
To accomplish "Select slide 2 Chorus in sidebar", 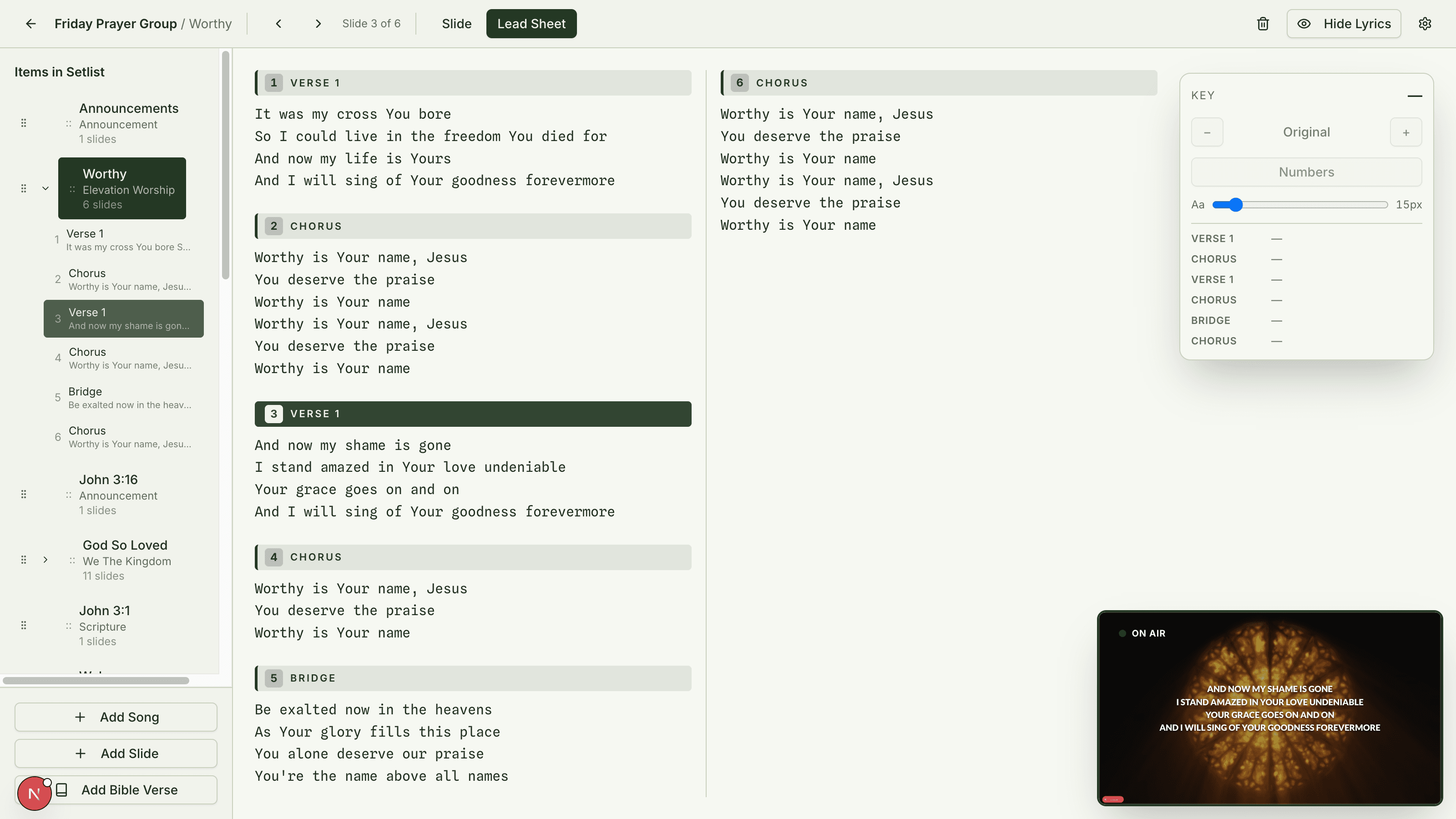I will pyautogui.click(x=123, y=279).
